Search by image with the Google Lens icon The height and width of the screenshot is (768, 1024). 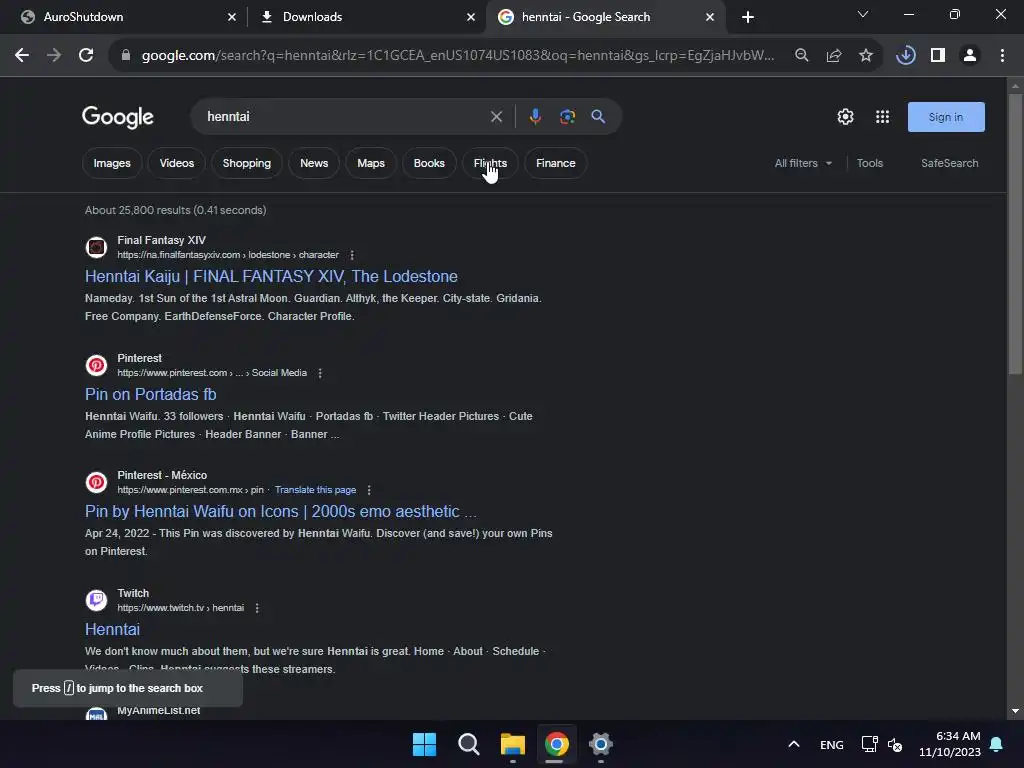click(x=568, y=117)
